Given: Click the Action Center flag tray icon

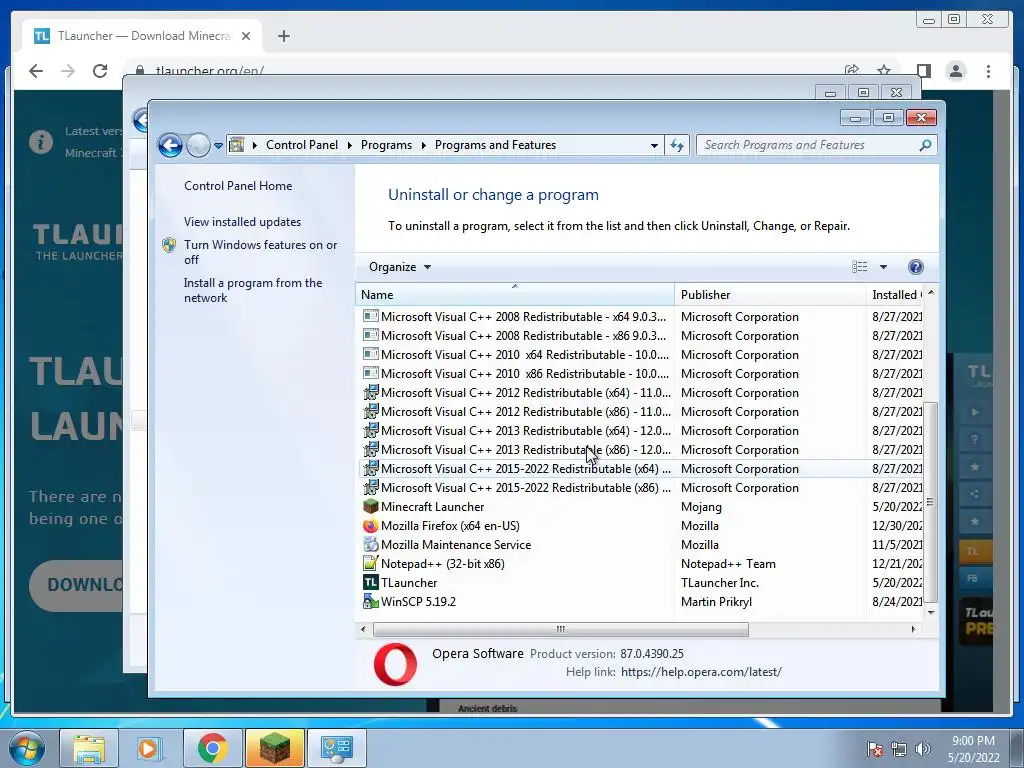Looking at the screenshot, I should click(874, 749).
